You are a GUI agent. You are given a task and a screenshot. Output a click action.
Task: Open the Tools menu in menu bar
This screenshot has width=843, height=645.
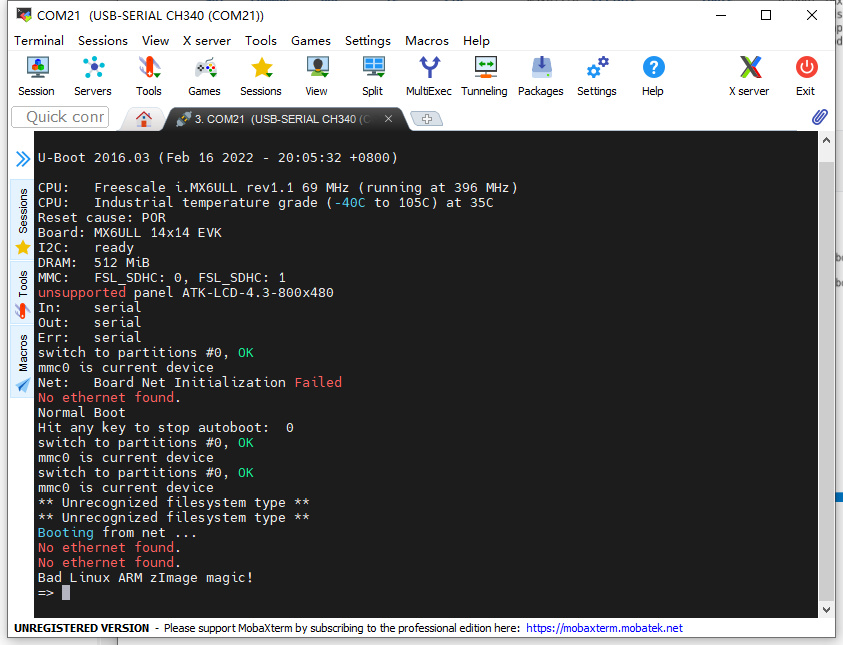(261, 41)
